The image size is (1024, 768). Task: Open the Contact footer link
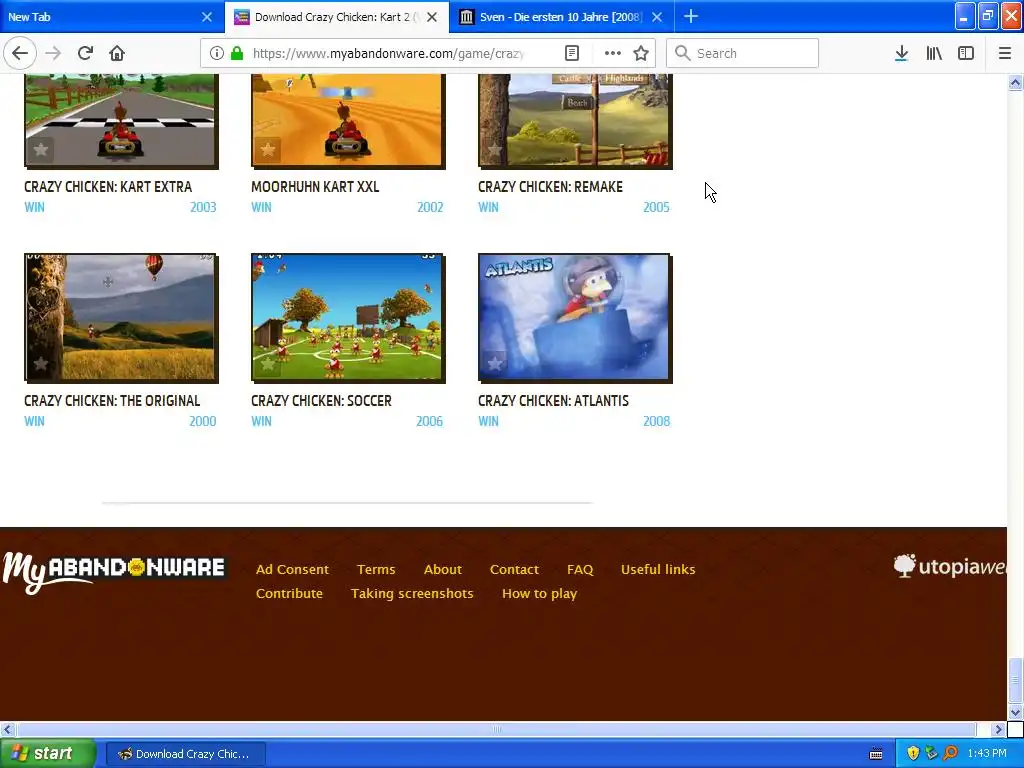pyautogui.click(x=514, y=569)
